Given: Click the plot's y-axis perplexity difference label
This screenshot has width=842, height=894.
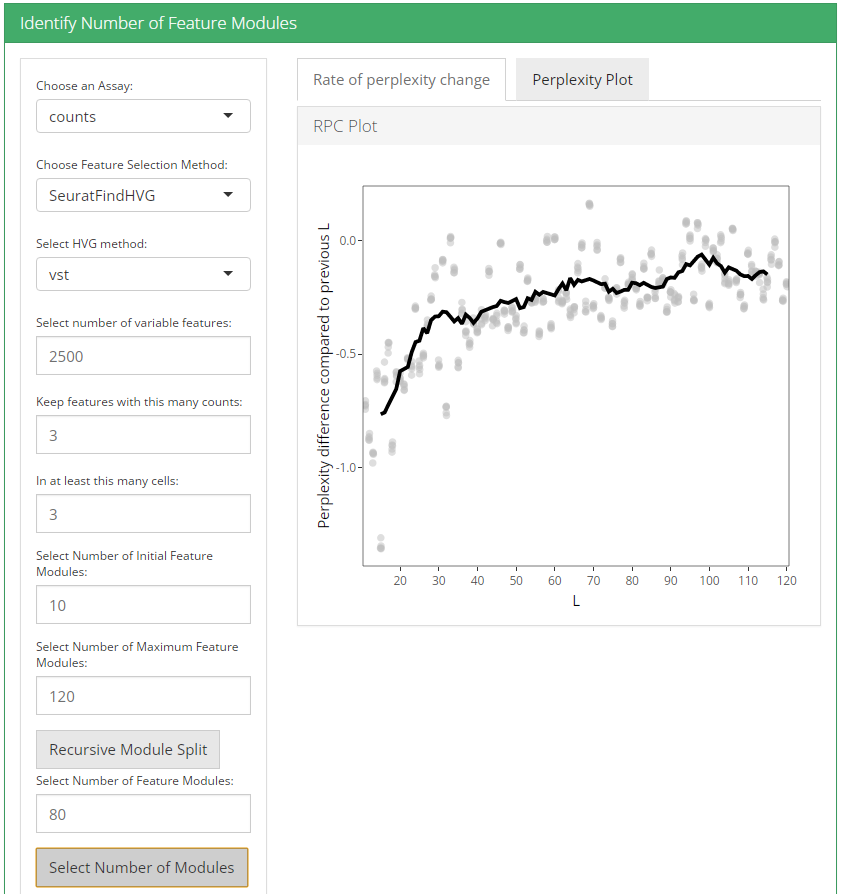Looking at the screenshot, I should (x=324, y=374).
